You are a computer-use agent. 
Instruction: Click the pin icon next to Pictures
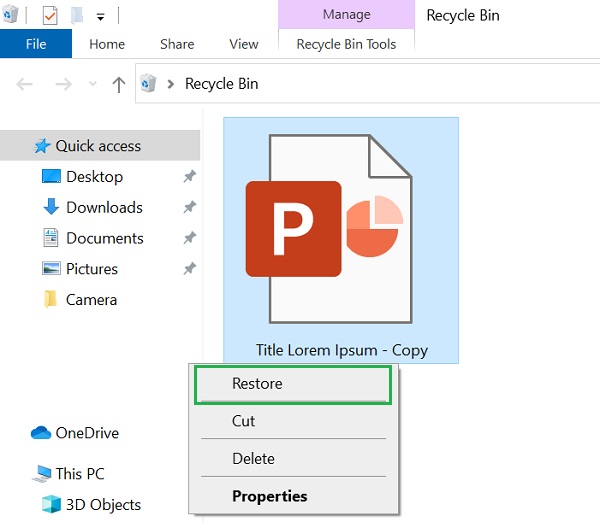tap(189, 268)
